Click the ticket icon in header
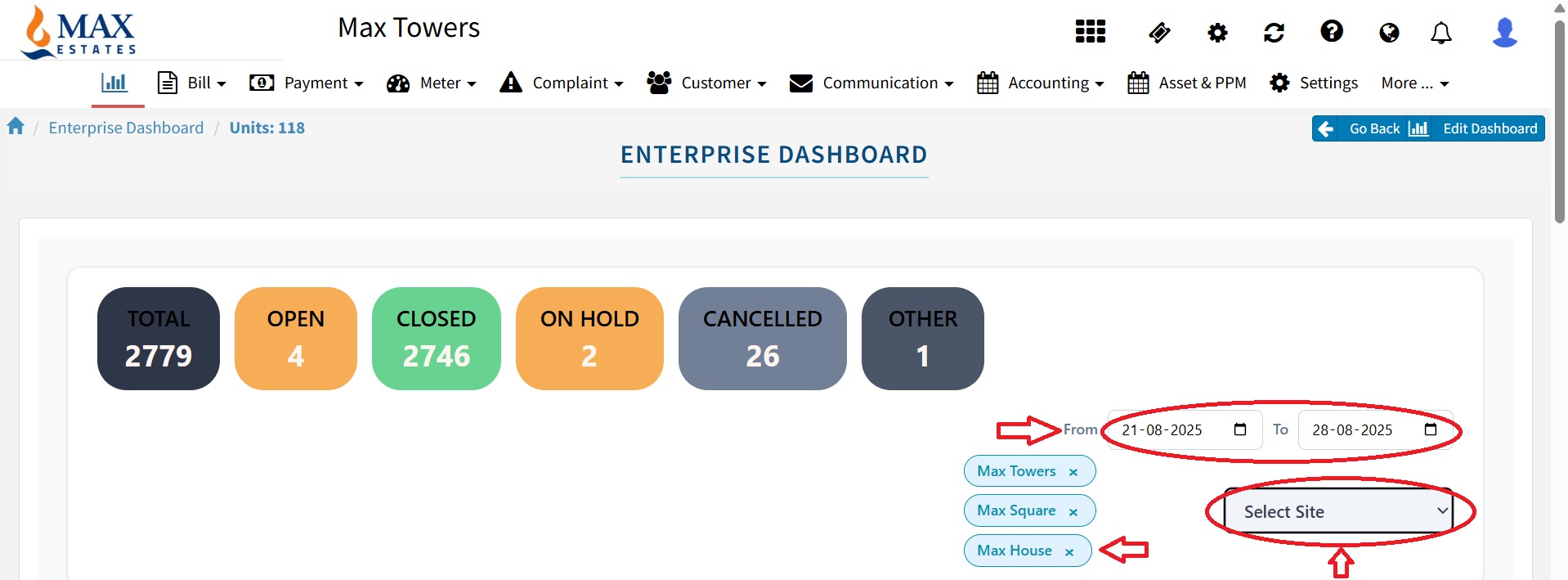 point(1159,33)
